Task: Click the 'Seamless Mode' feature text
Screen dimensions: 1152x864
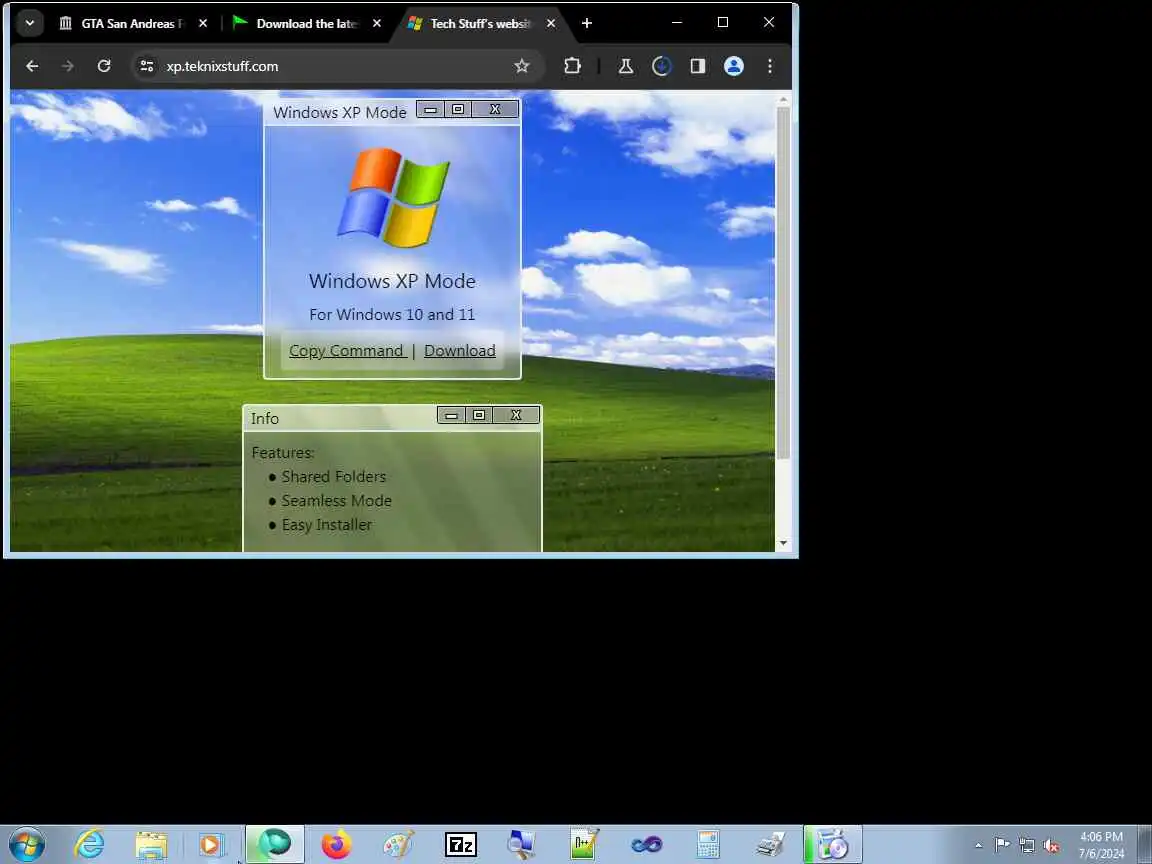Action: click(x=336, y=501)
